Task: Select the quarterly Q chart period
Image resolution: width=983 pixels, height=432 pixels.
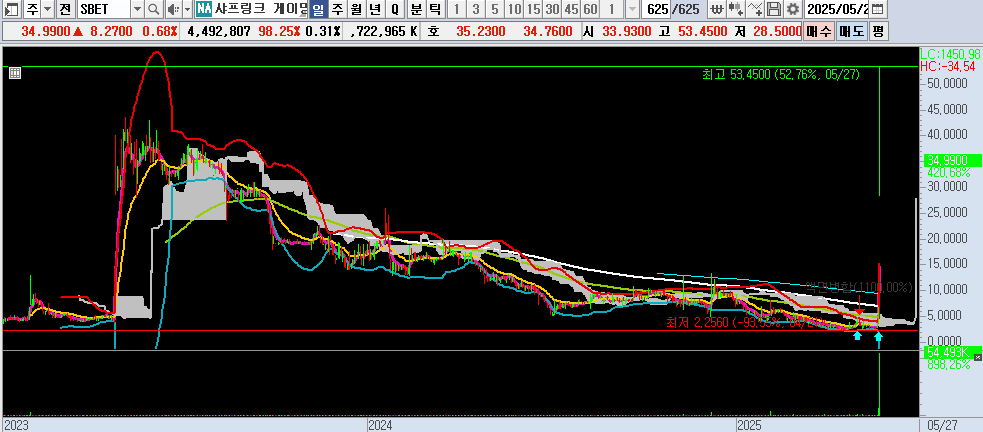Action: [x=394, y=9]
